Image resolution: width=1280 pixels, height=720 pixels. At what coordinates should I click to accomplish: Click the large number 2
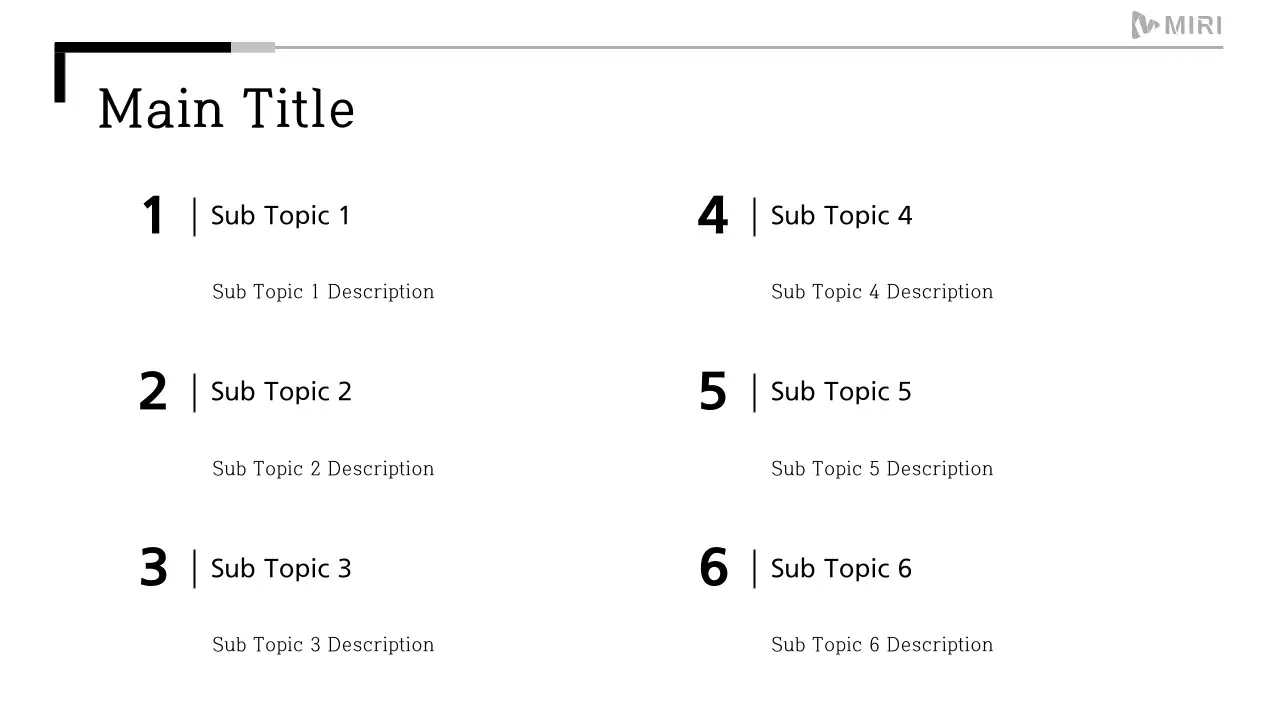153,392
